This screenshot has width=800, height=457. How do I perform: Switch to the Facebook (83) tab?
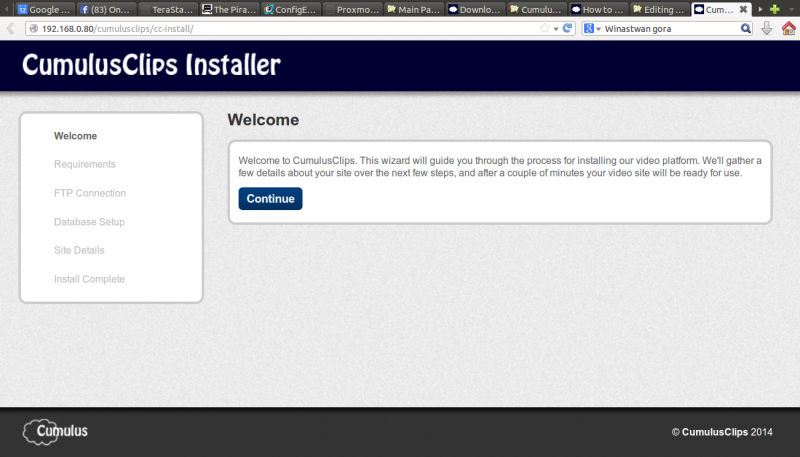tap(107, 9)
